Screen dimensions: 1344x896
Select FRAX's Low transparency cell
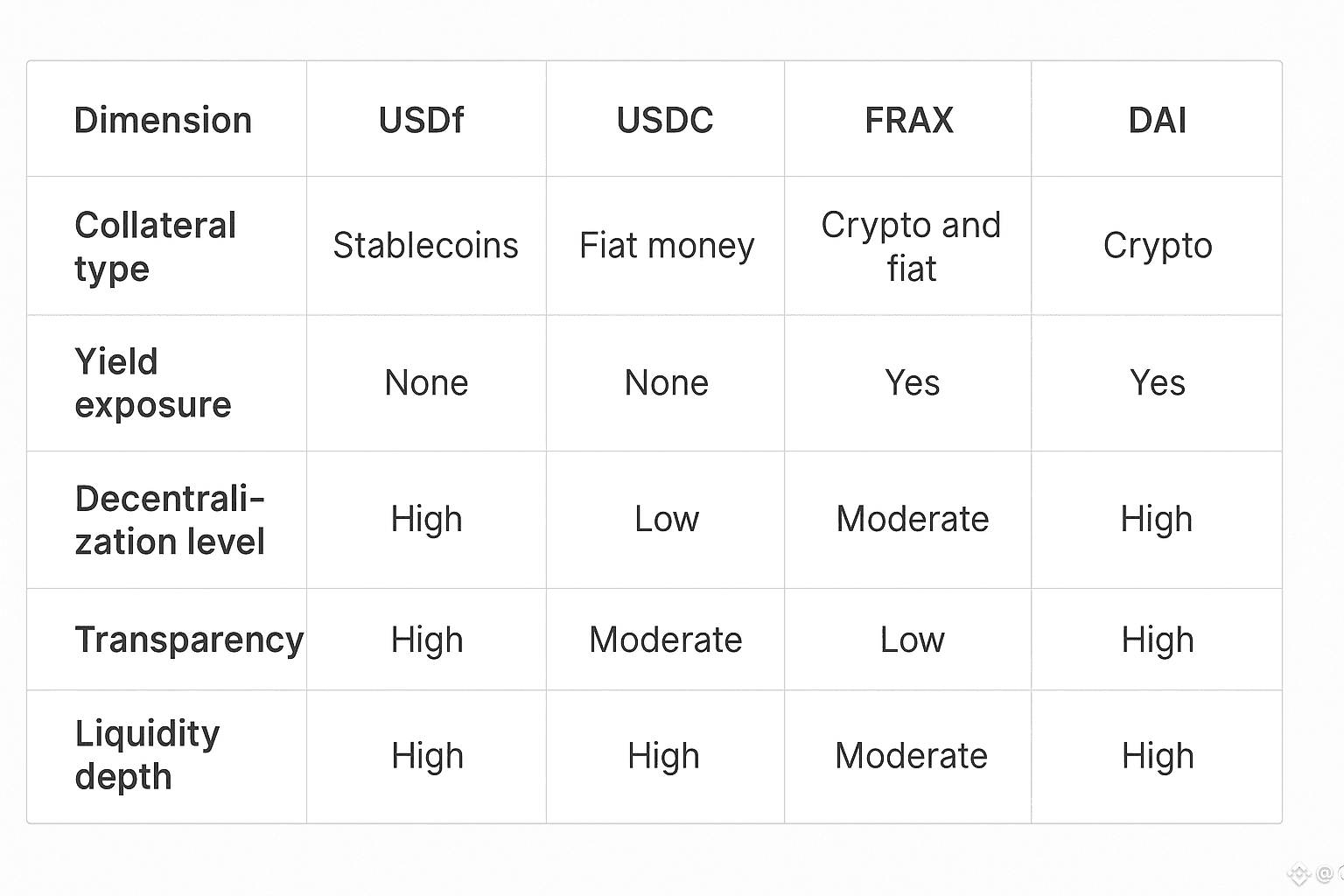(912, 640)
